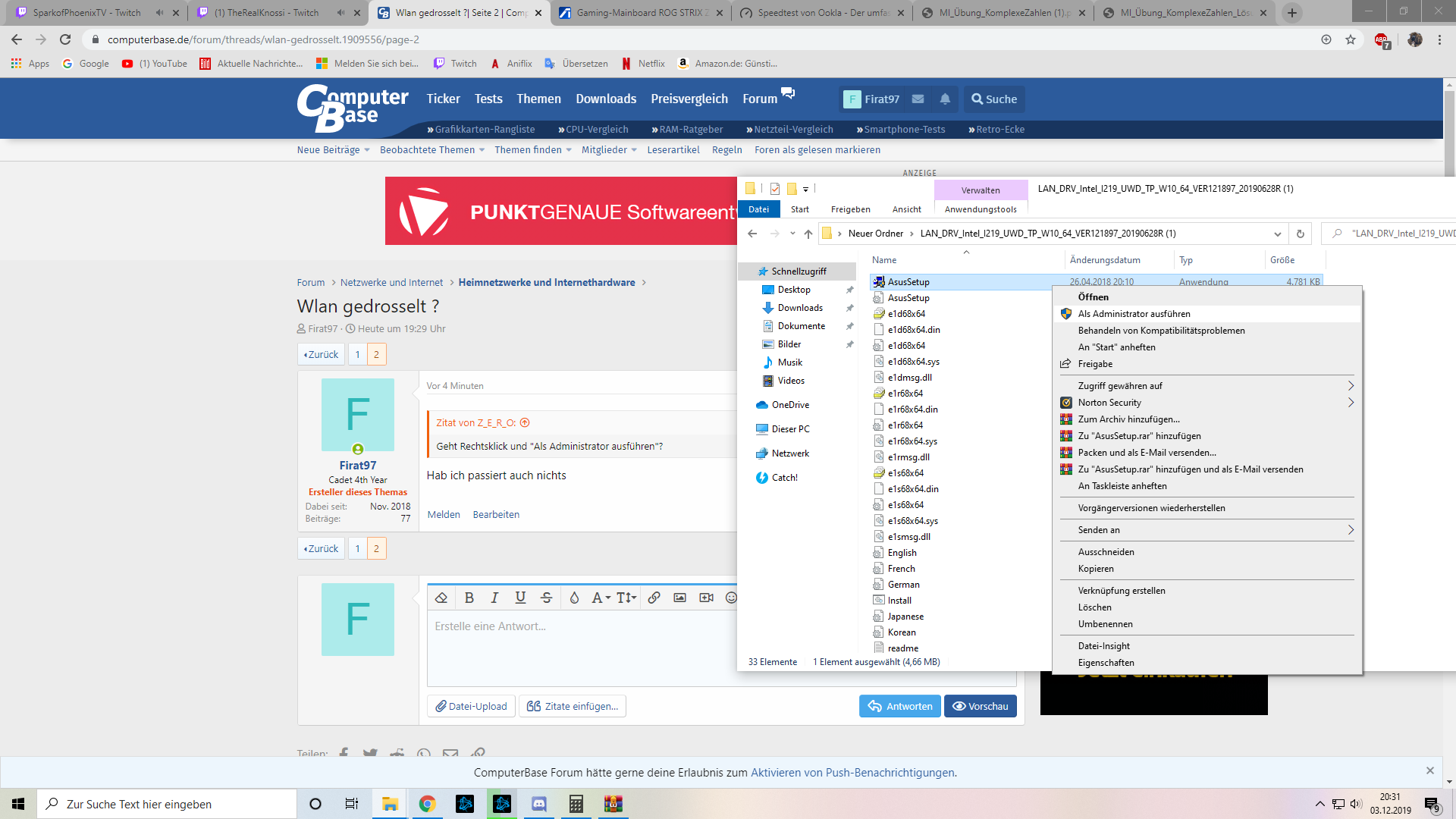Select Eigenschaften in context menu
The height and width of the screenshot is (819, 1456).
pyautogui.click(x=1106, y=663)
